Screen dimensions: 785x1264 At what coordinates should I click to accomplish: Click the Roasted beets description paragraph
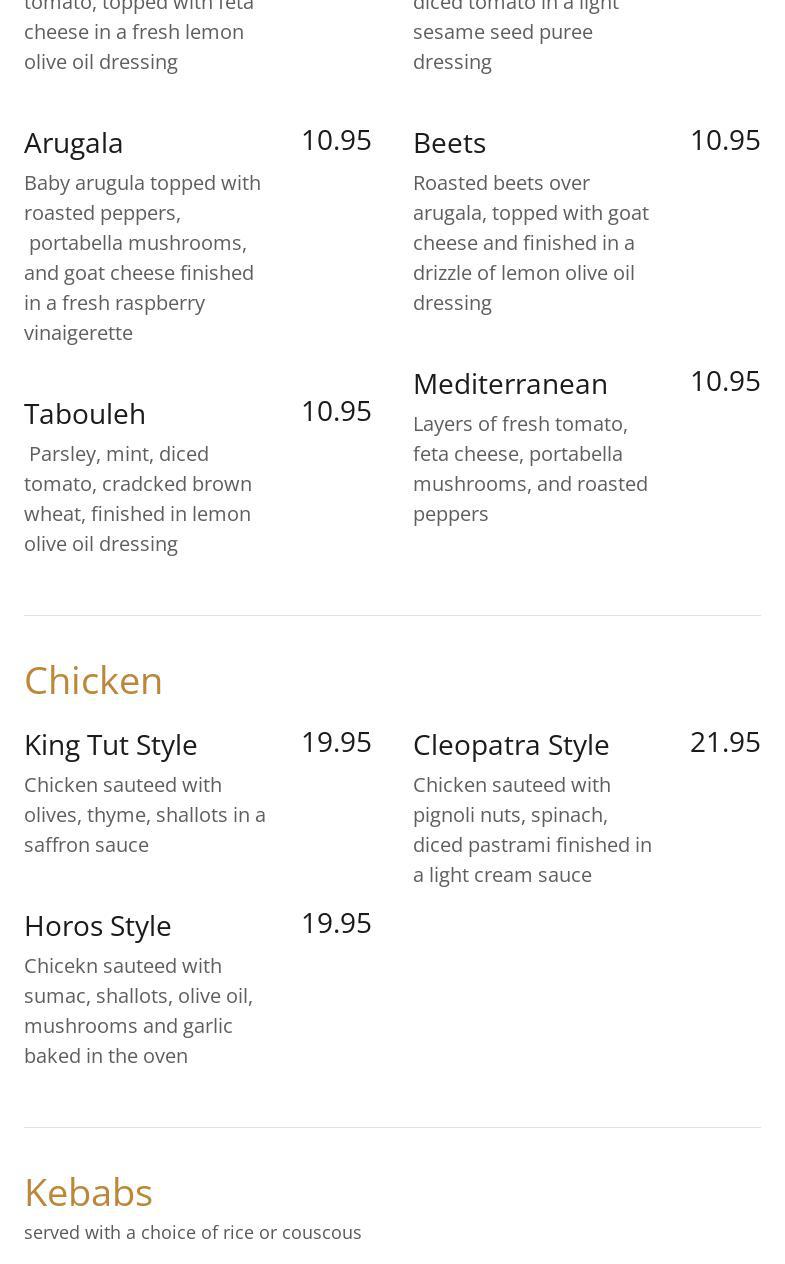coord(531,242)
